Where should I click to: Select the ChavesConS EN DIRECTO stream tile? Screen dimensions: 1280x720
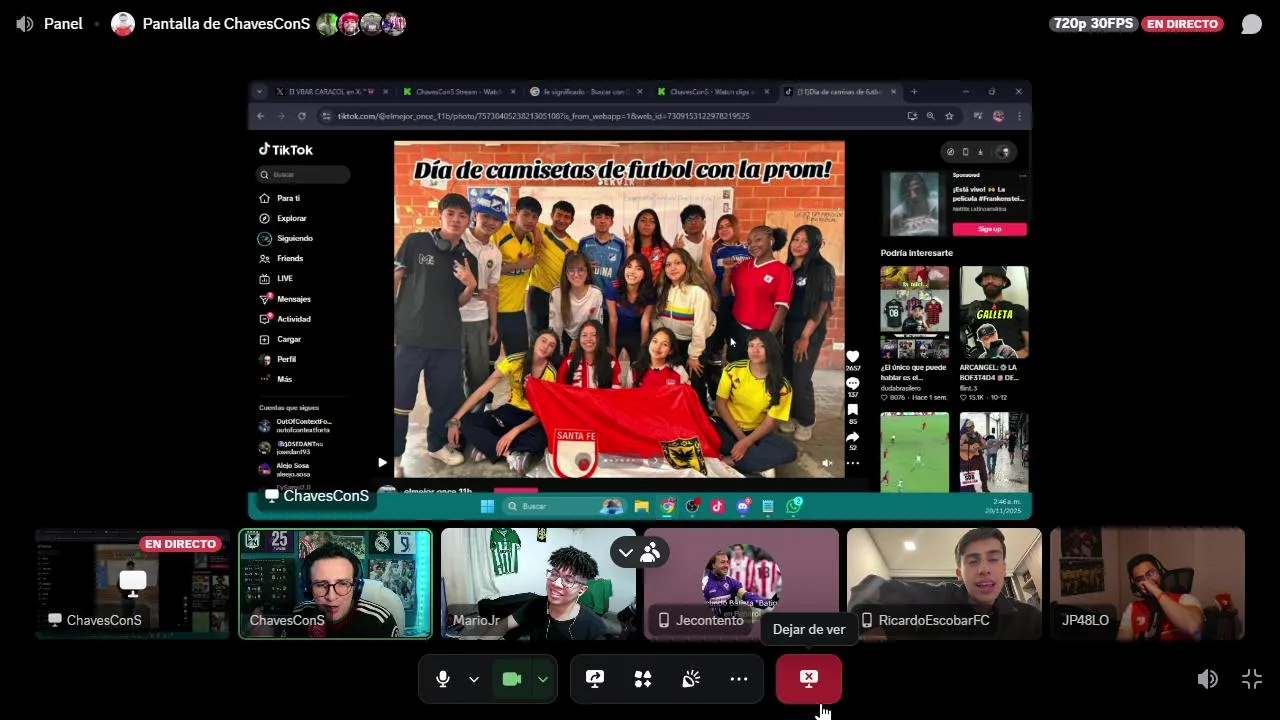click(x=133, y=583)
